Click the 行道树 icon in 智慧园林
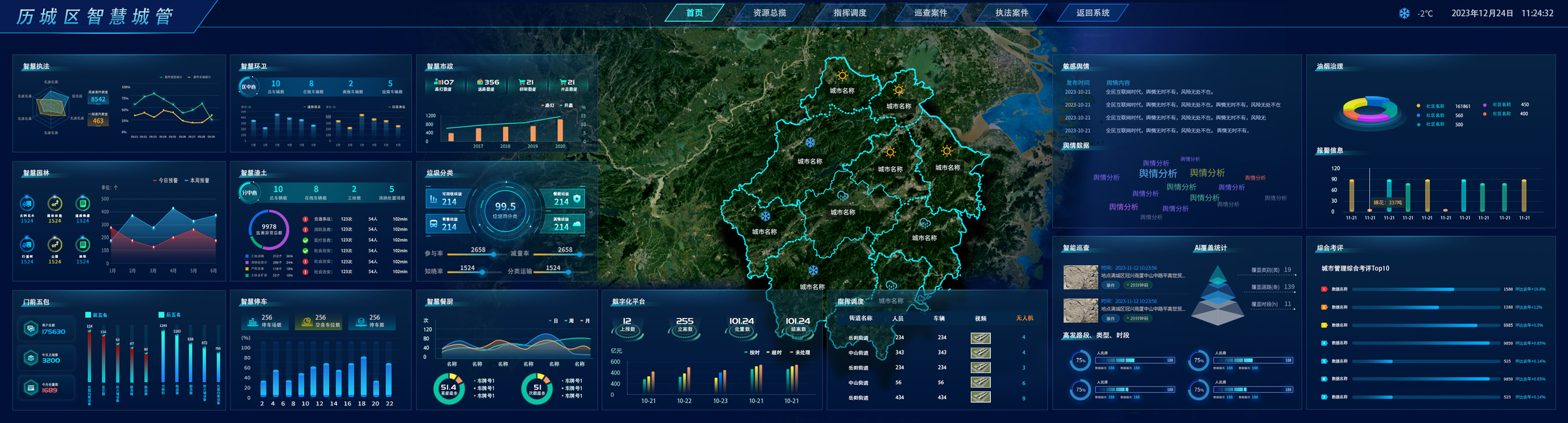This screenshot has width=1568, height=423. click(x=27, y=245)
